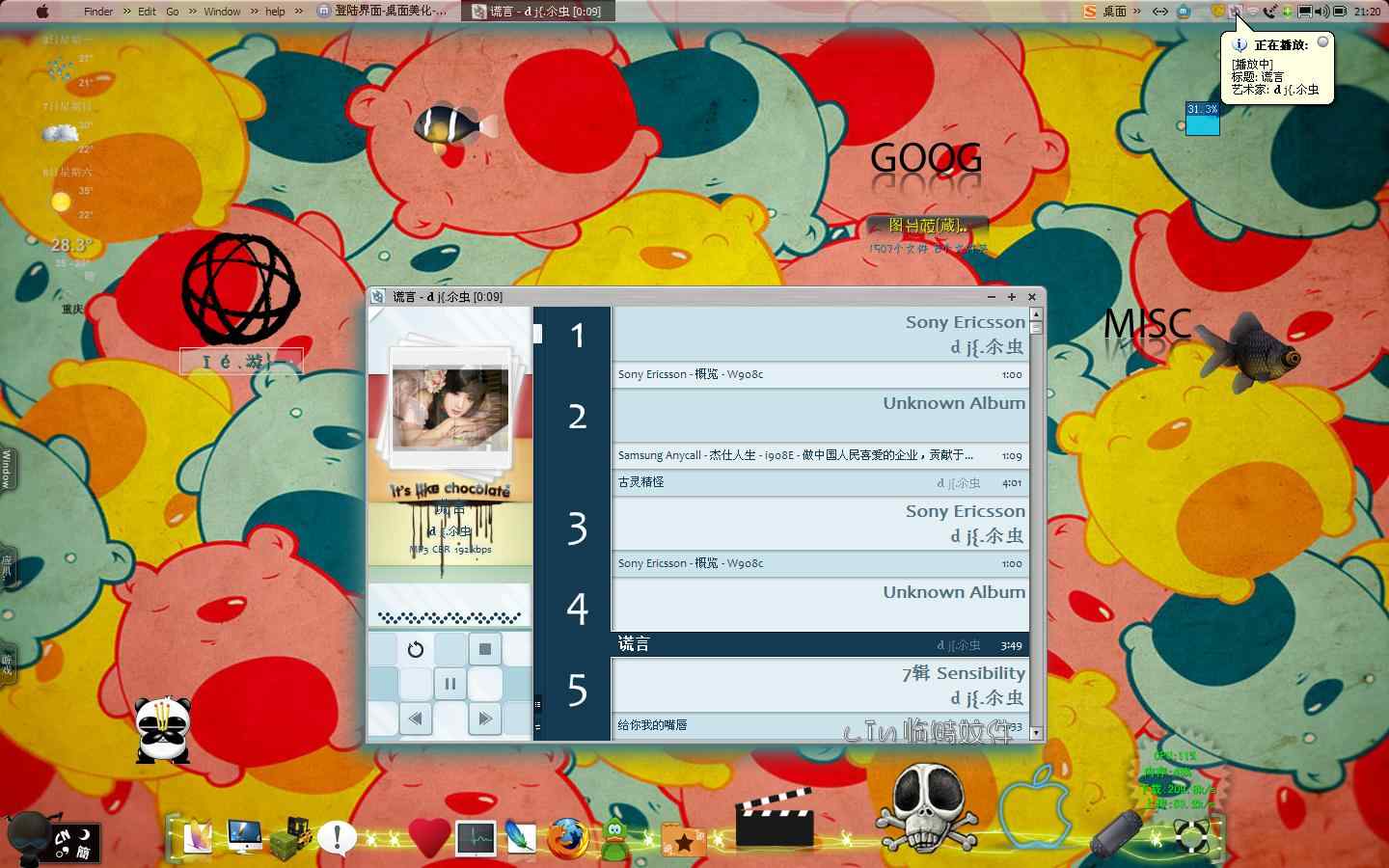Screen dimensions: 1389x868
Task: Click group 5 7辑 Sensibility header
Action: [x=820, y=686]
